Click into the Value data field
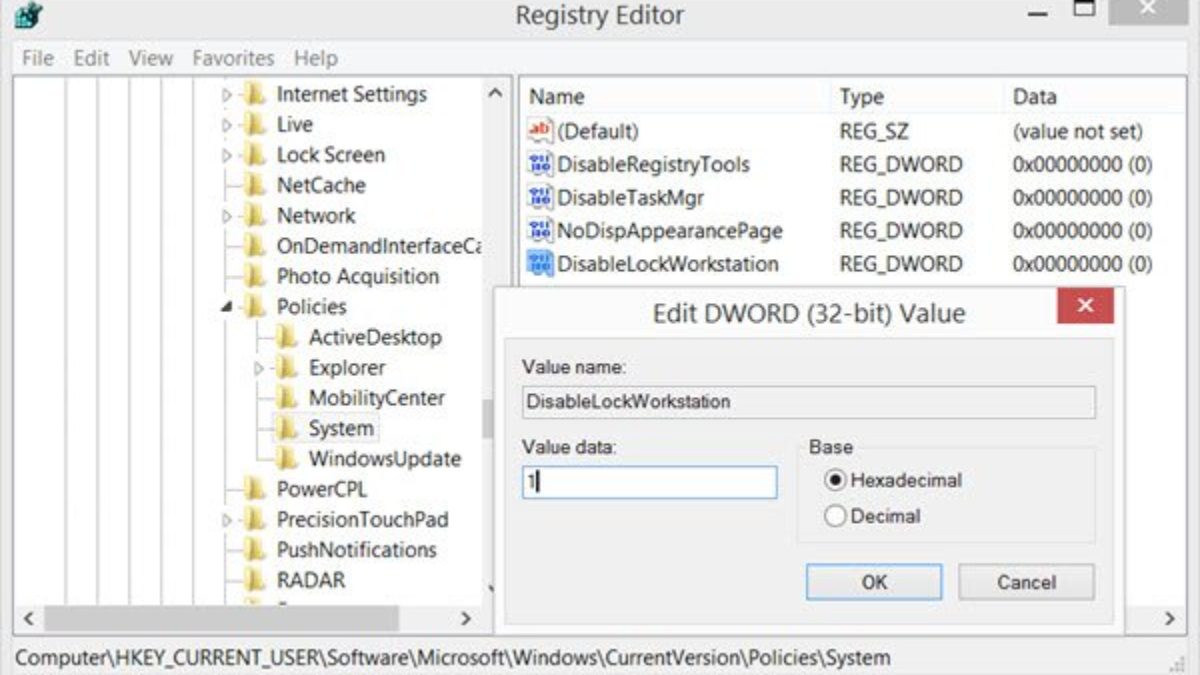This screenshot has height=675, width=1200. [x=649, y=482]
